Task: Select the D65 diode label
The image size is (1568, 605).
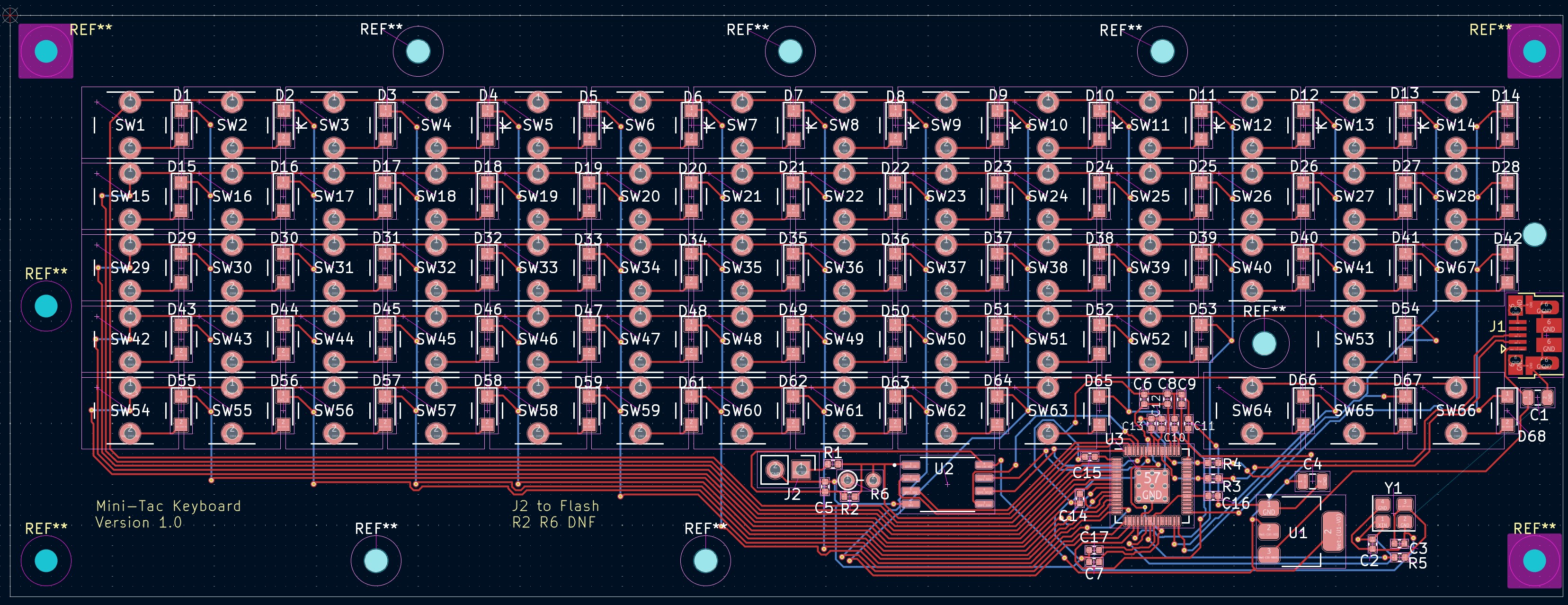Action: 1099,381
